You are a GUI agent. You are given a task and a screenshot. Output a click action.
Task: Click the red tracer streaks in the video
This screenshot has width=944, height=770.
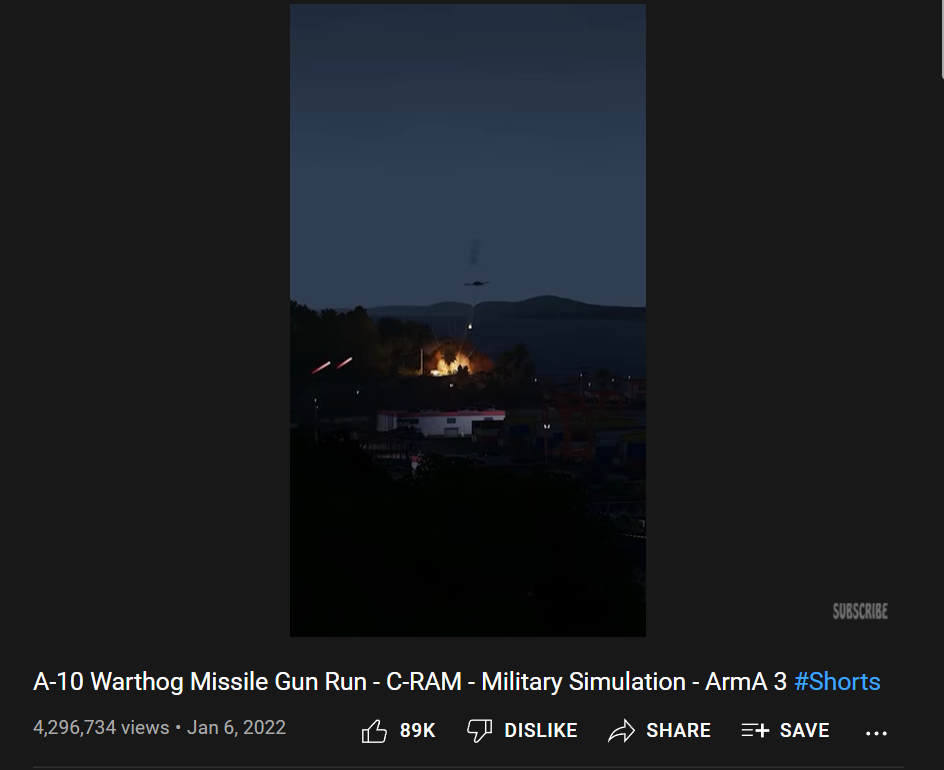(x=332, y=365)
